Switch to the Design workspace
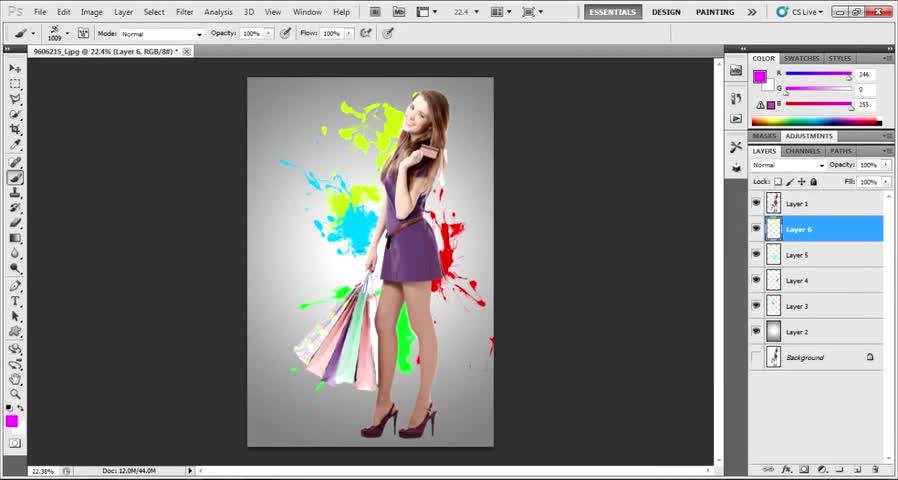 pos(666,12)
